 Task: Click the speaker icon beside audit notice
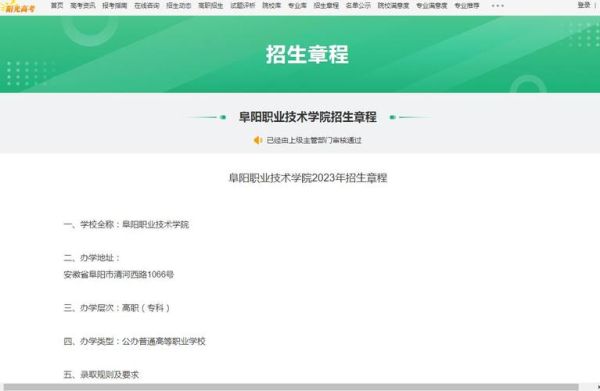(x=258, y=140)
